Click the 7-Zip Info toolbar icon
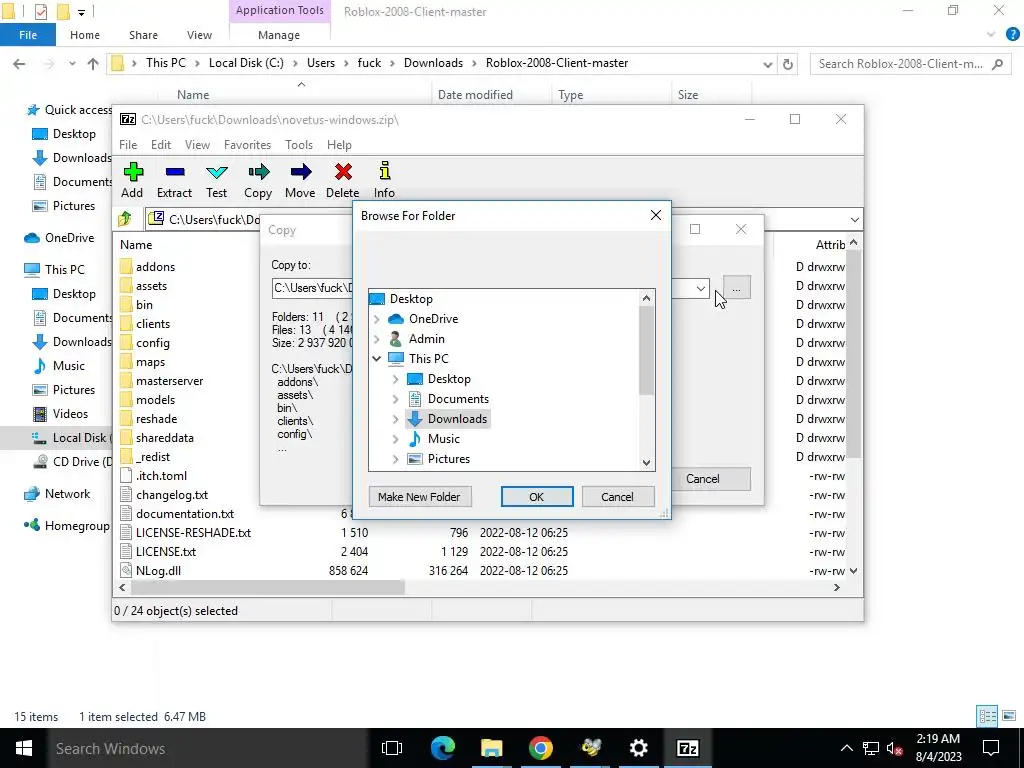The height and width of the screenshot is (768, 1024). 385,171
